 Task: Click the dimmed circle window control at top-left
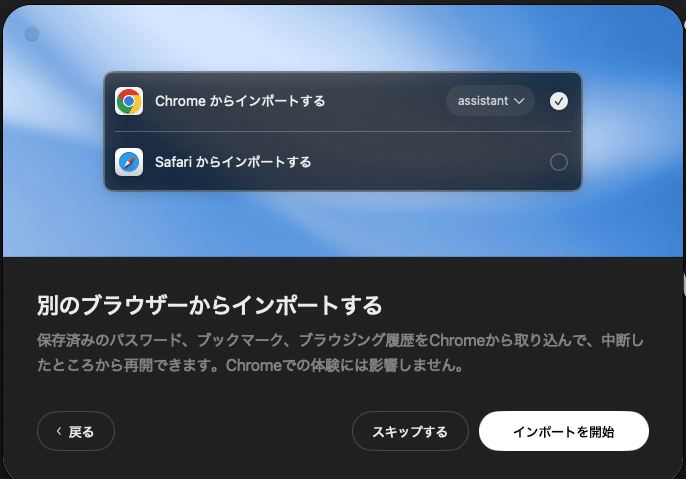[x=32, y=34]
